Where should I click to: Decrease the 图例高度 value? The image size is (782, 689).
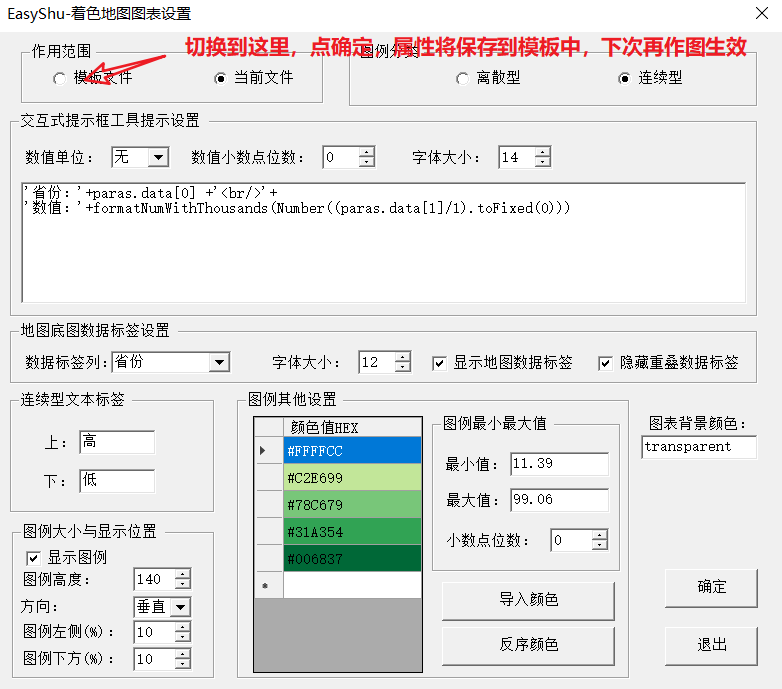(183, 584)
